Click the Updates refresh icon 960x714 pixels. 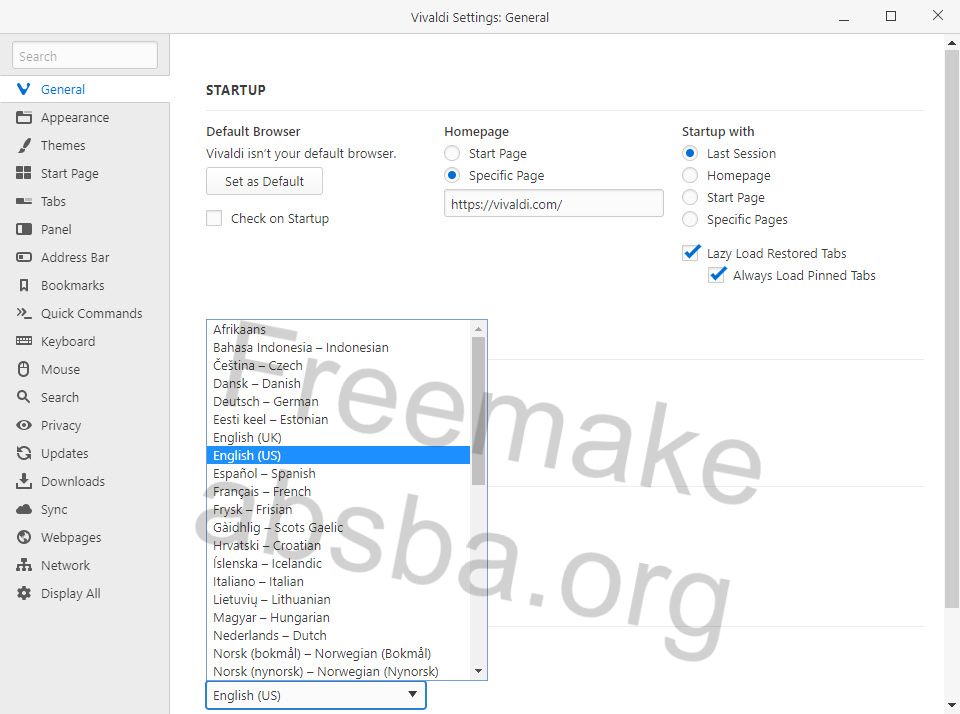point(23,453)
